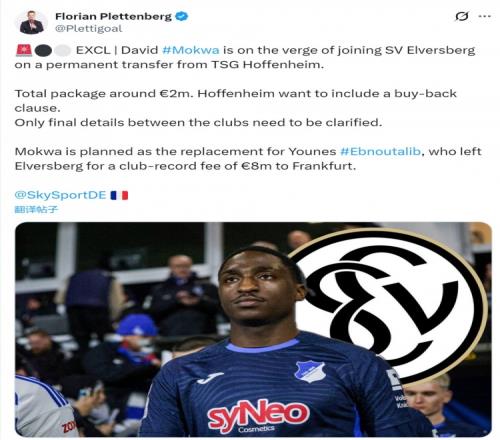Click the 翻译帖子 translate post link
The width and height of the screenshot is (500, 440).
pyautogui.click(x=36, y=209)
